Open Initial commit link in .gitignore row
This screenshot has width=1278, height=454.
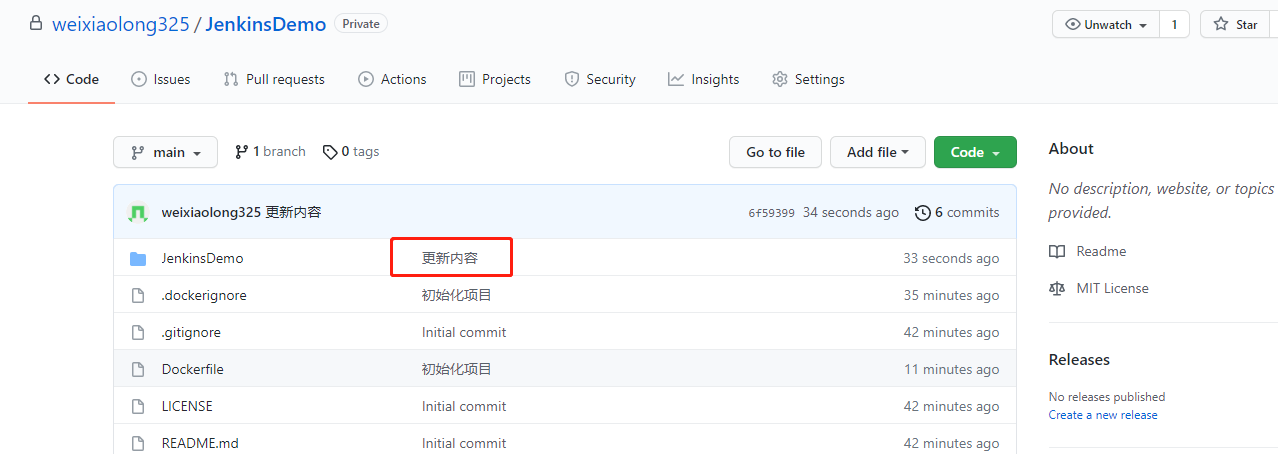464,332
